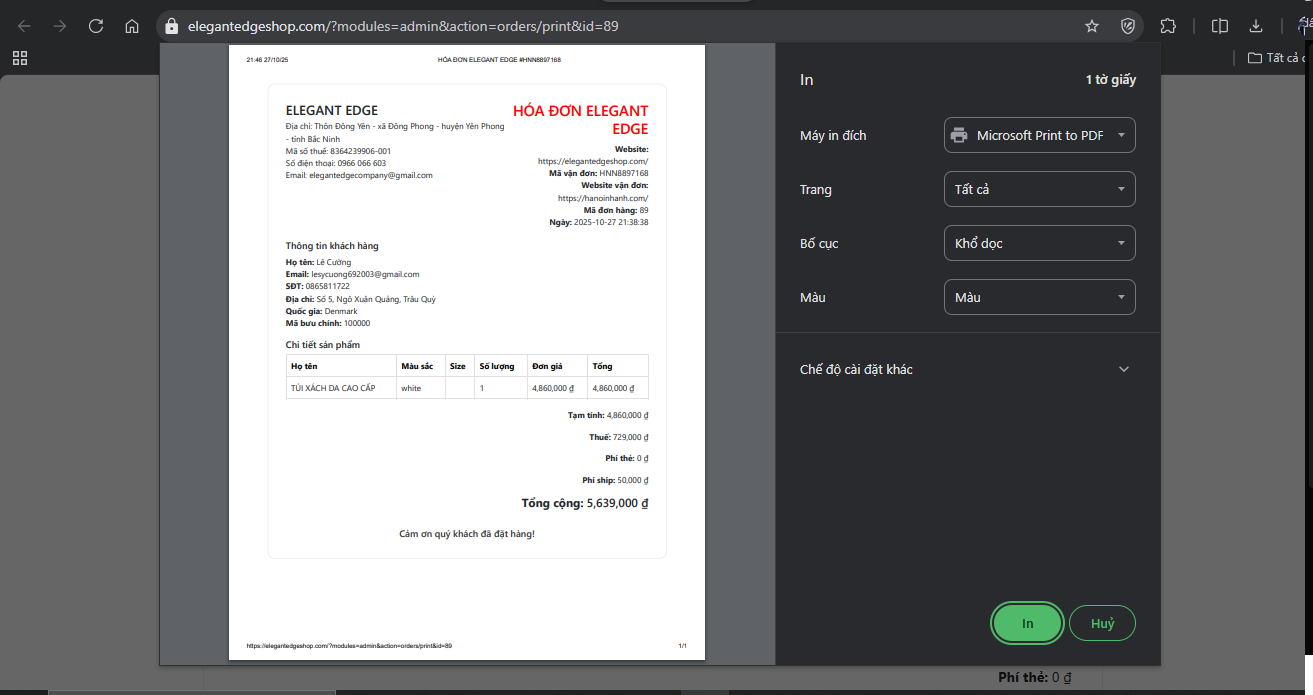Reload the page with the refresh icon
Image resolution: width=1313 pixels, height=695 pixels.
tap(96, 26)
